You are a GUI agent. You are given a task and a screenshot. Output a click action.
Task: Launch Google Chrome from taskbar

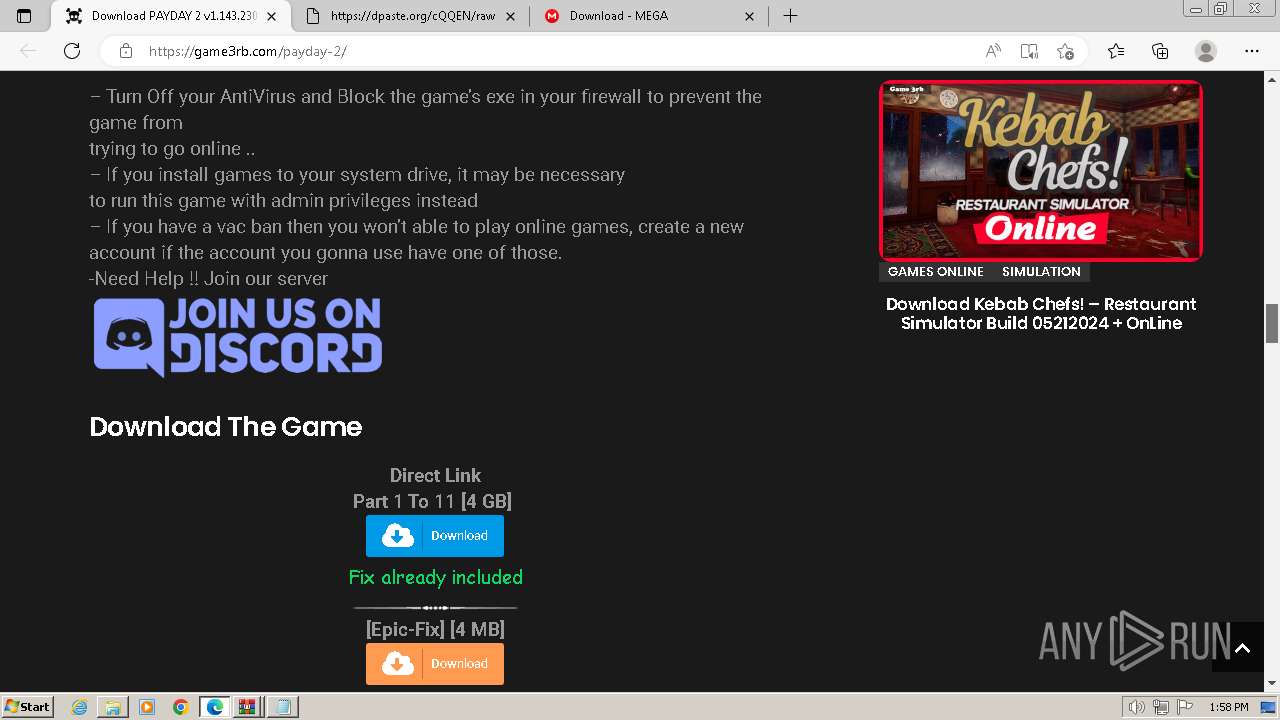point(181,707)
